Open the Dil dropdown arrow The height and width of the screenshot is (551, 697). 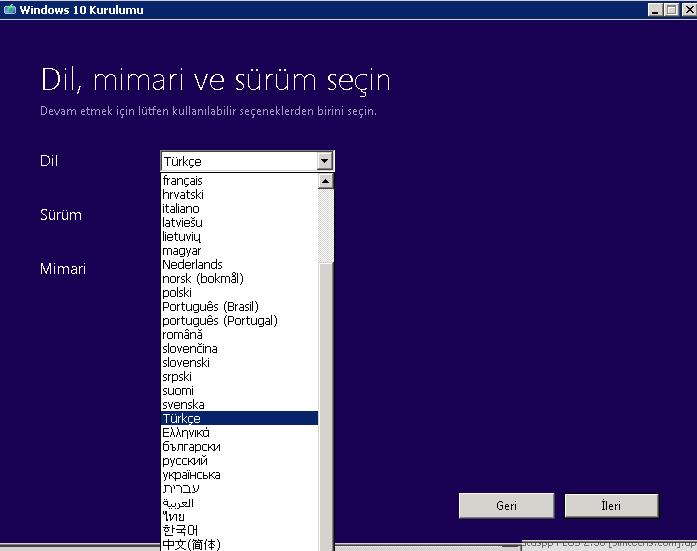click(324, 161)
